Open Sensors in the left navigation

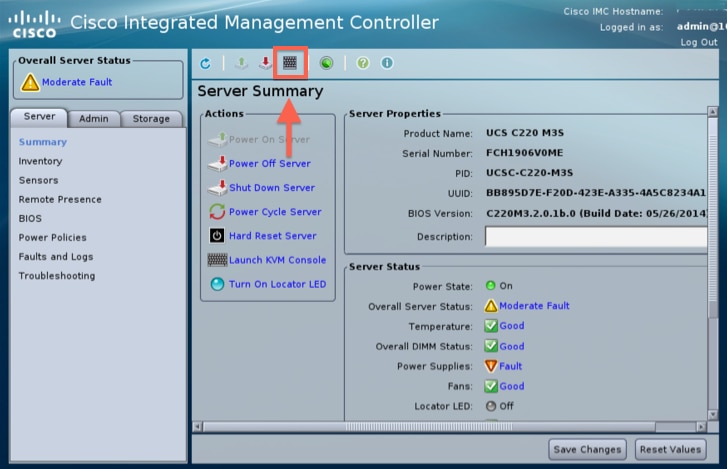click(x=38, y=180)
